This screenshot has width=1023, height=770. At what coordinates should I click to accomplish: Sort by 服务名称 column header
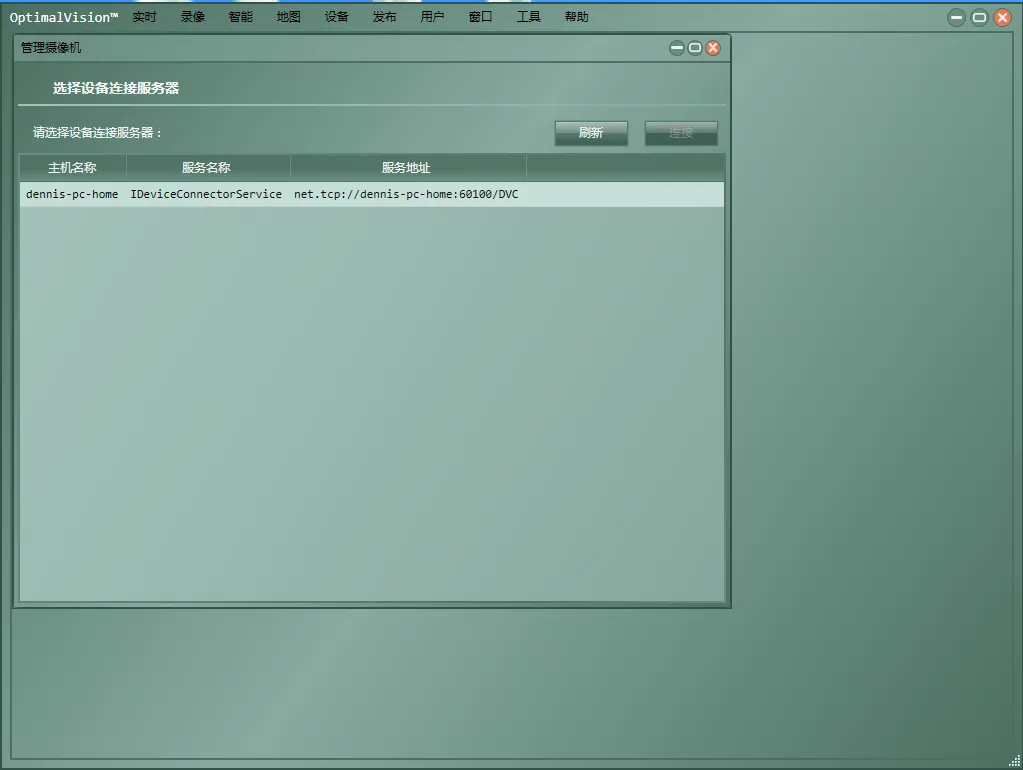[207, 168]
